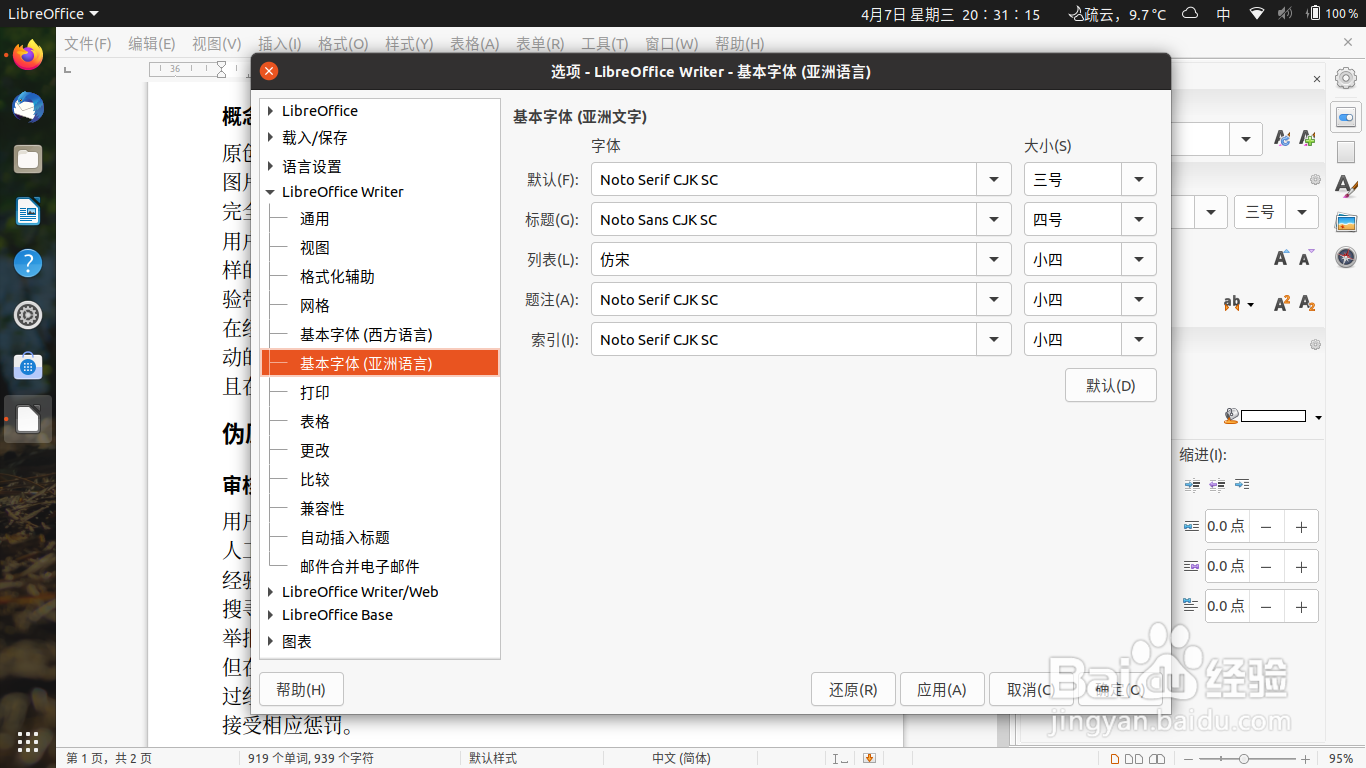Show Applications grid in the dock
Viewport: 1366px width, 768px height.
28,741
